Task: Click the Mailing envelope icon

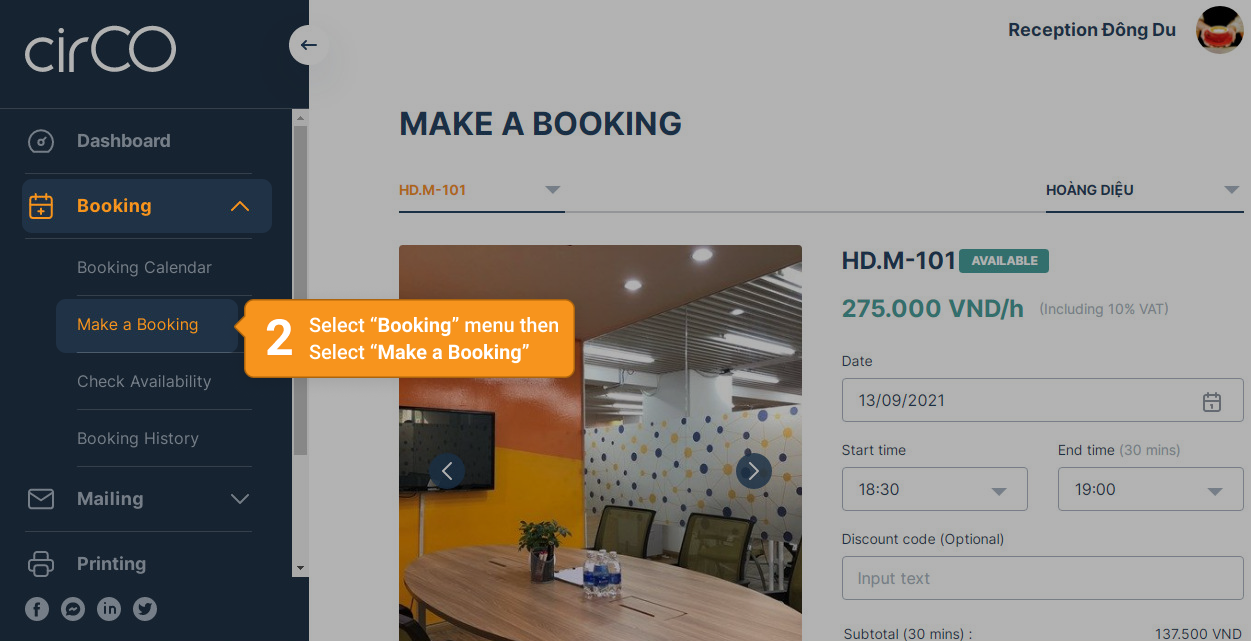Action: point(41,498)
